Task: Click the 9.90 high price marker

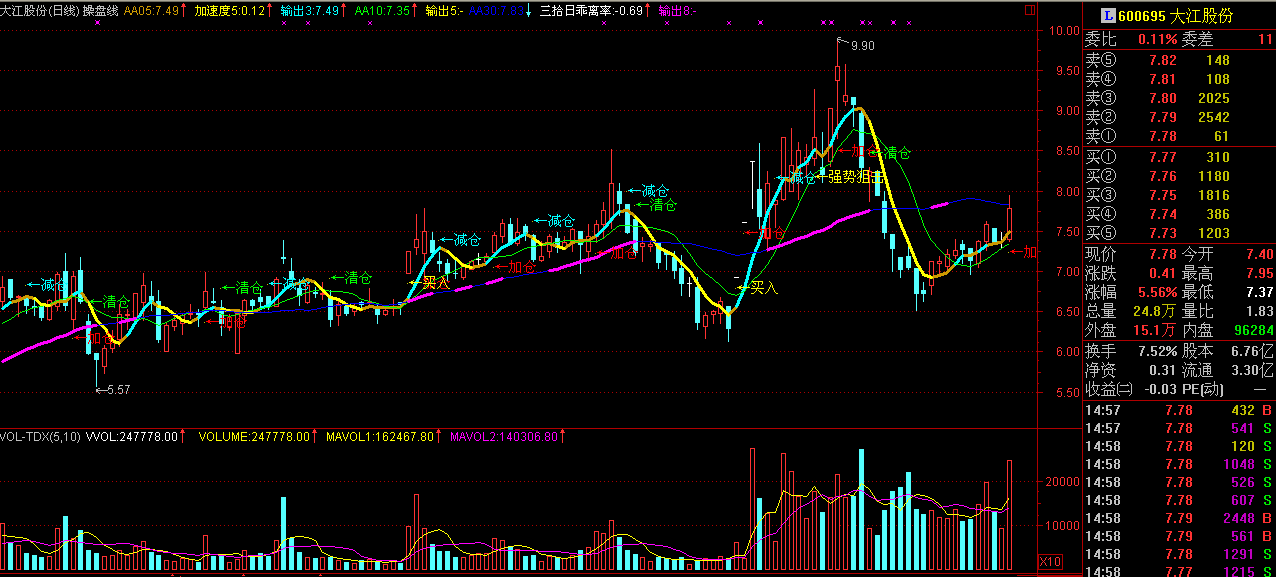Action: click(x=863, y=46)
